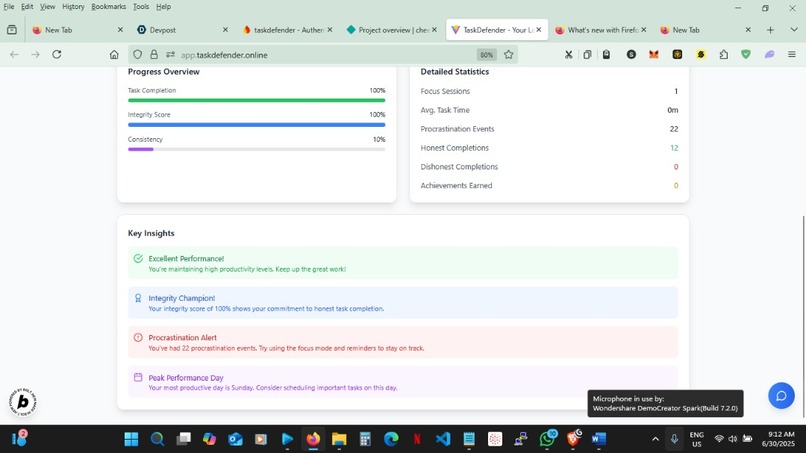Click the Dishonest Completions label
Viewport: 806px width, 453px height.
point(459,167)
